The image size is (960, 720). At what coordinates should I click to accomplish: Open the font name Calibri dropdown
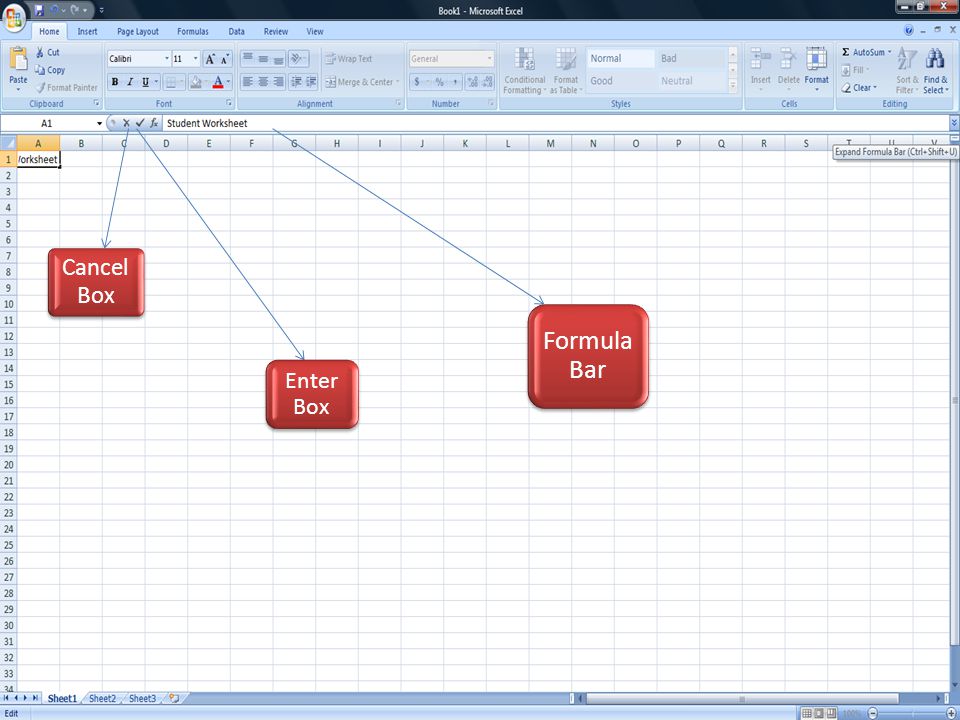(167, 59)
